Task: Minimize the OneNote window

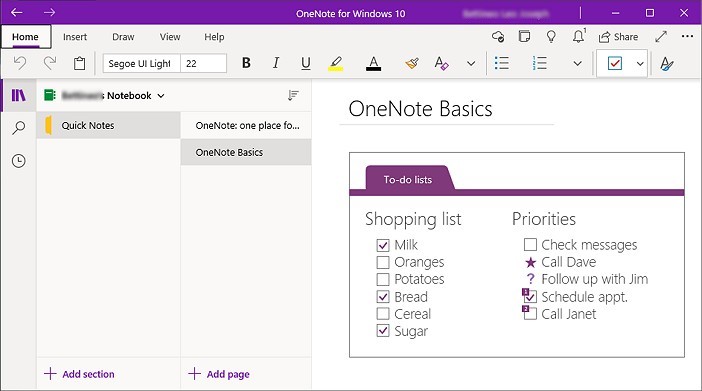Action: 616,13
